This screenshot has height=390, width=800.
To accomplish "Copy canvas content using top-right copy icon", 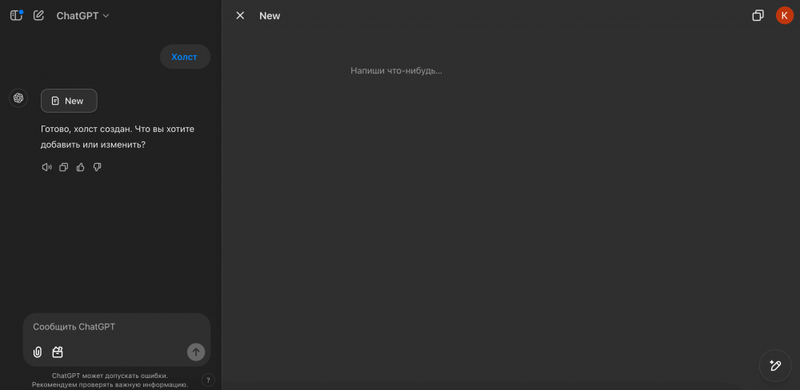I will coord(758,16).
